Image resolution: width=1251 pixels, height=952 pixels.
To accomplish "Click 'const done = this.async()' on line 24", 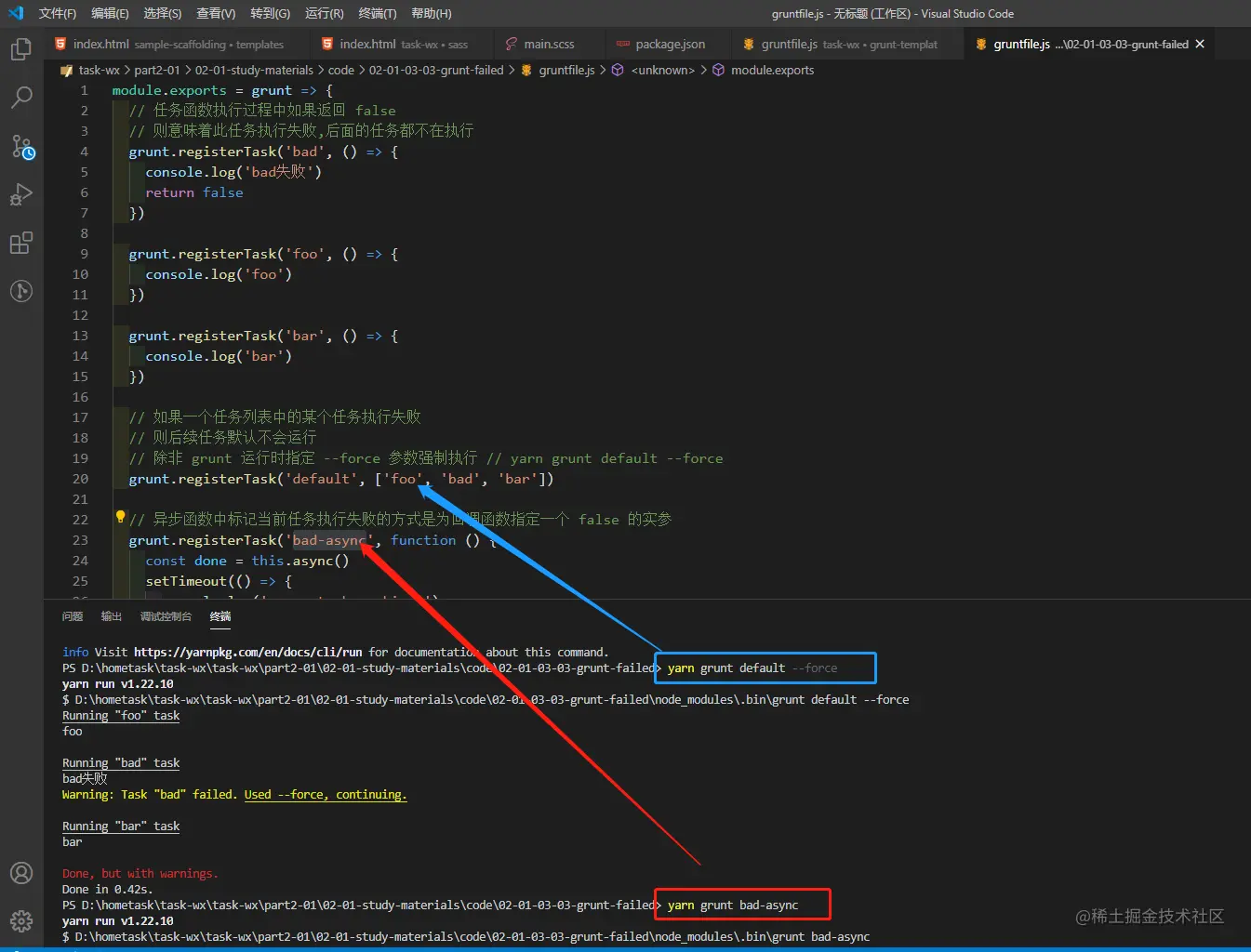I will tap(247, 561).
